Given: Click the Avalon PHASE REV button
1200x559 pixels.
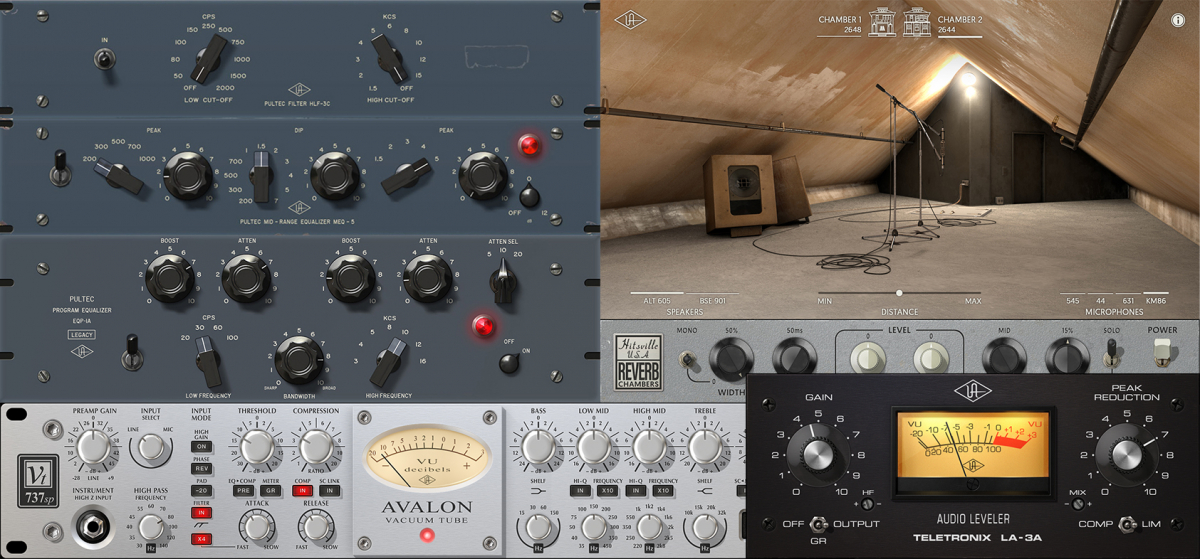Looking at the screenshot, I should [202, 469].
